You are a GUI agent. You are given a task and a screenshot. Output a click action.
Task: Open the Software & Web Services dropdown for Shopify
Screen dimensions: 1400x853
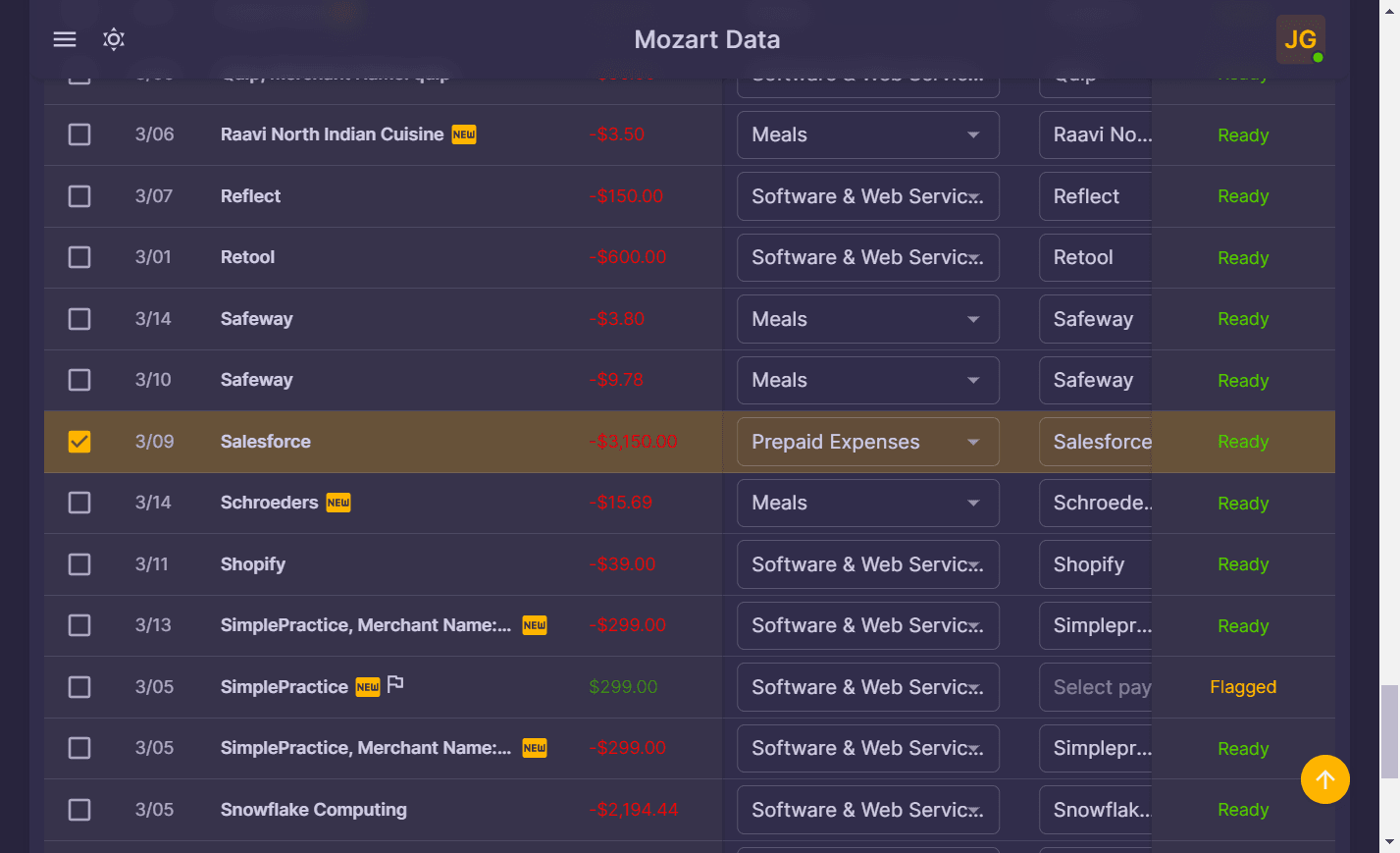[867, 563]
